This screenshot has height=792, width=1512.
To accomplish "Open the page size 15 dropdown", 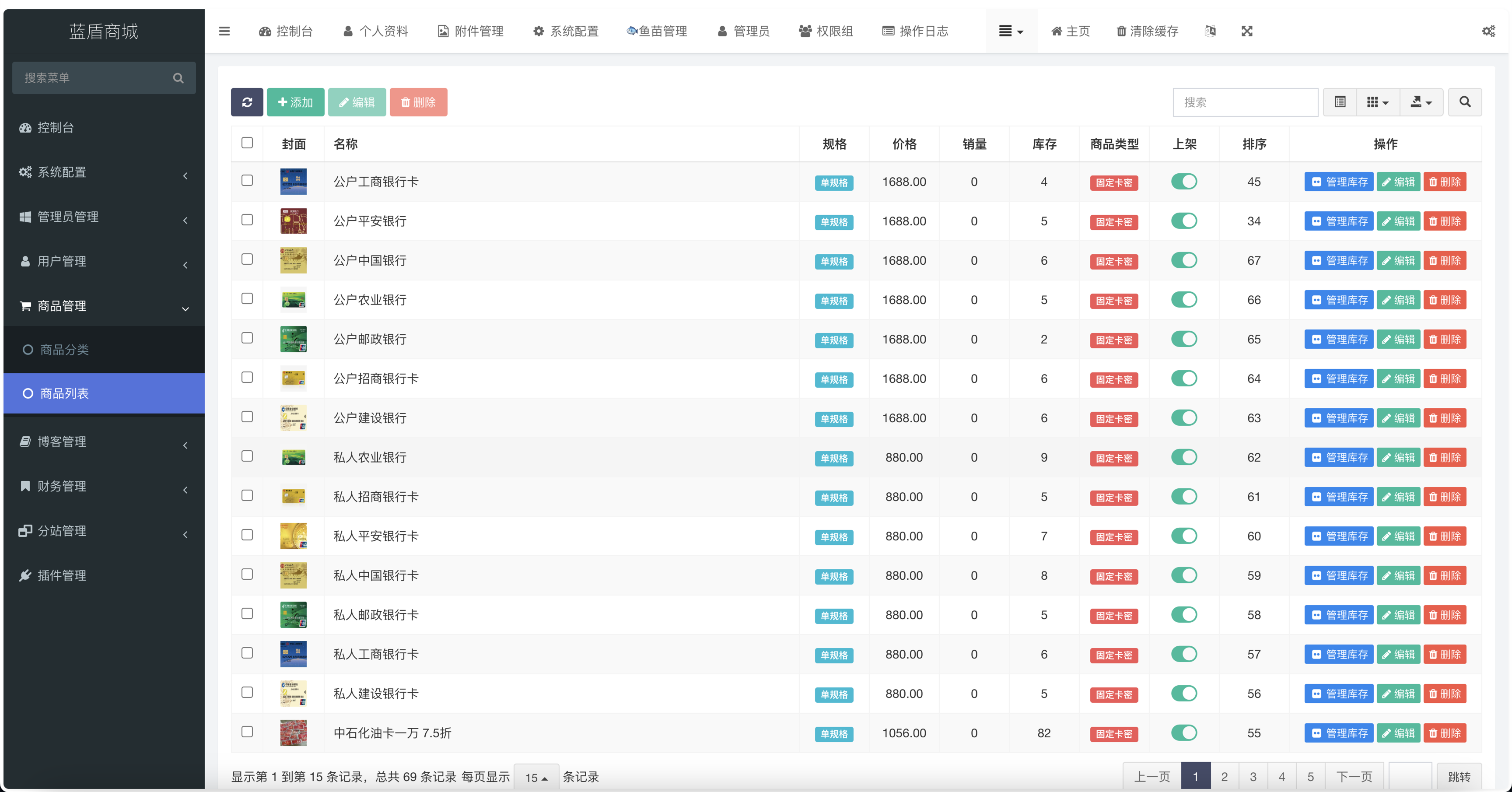I will click(x=535, y=777).
